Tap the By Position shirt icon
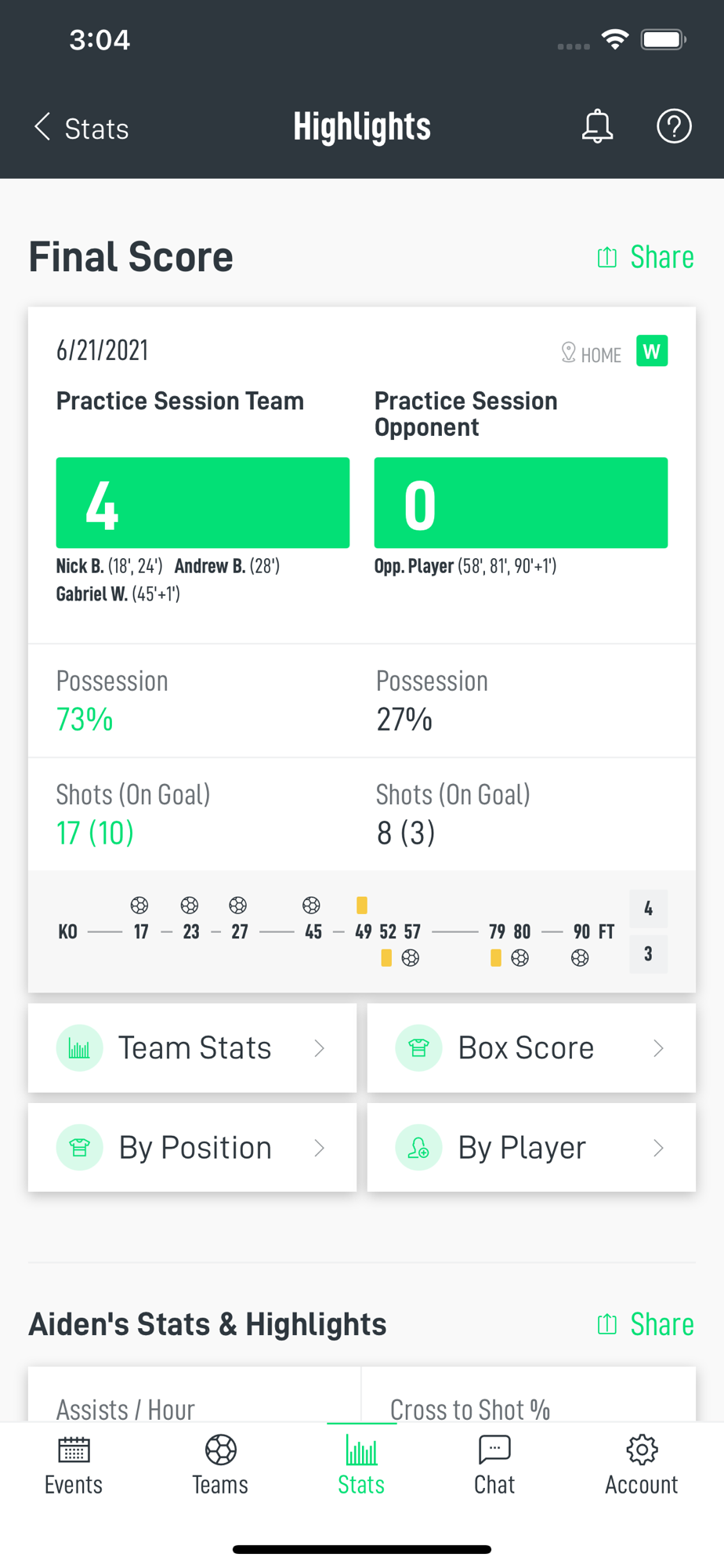 point(79,1148)
